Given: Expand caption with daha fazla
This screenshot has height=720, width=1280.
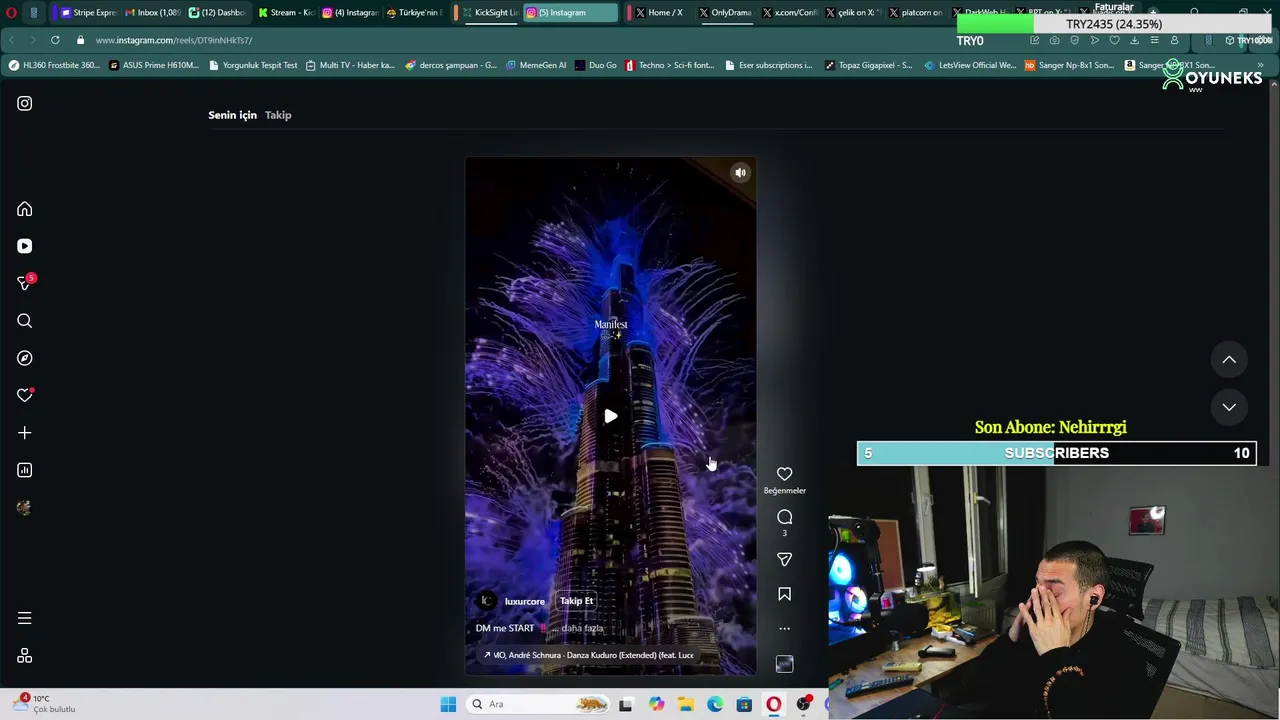Looking at the screenshot, I should [x=582, y=628].
